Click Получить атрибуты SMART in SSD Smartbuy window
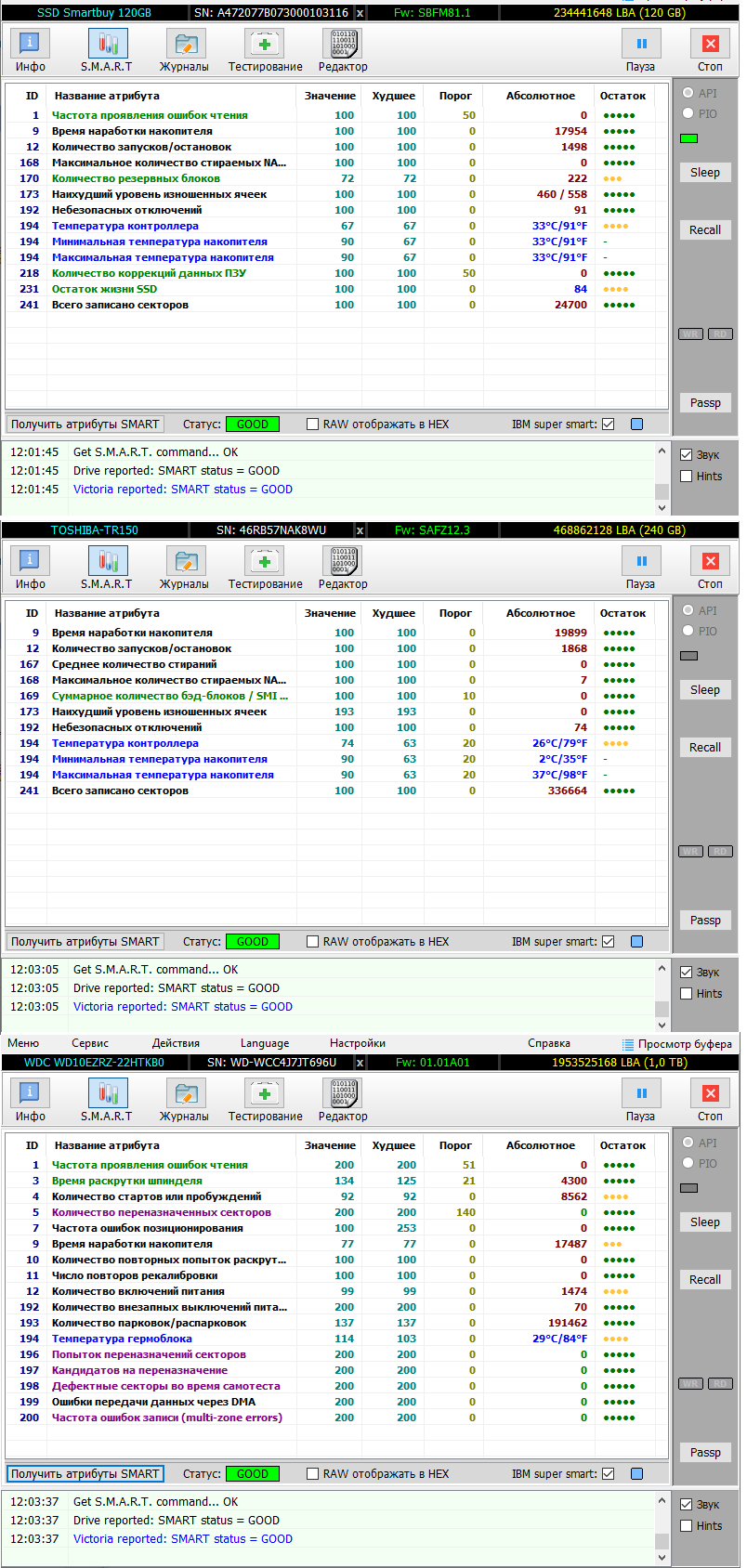This screenshot has width=747, height=1568. (x=85, y=425)
